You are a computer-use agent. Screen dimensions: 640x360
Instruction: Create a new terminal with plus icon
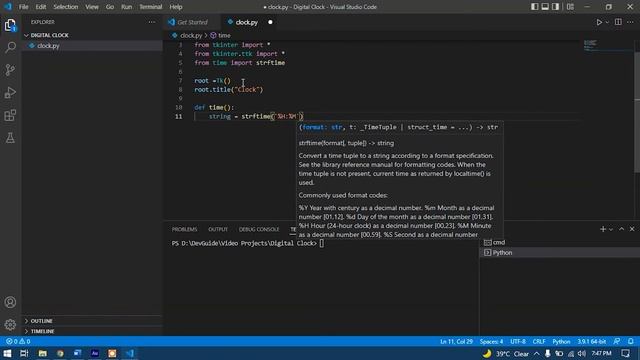tap(603, 229)
